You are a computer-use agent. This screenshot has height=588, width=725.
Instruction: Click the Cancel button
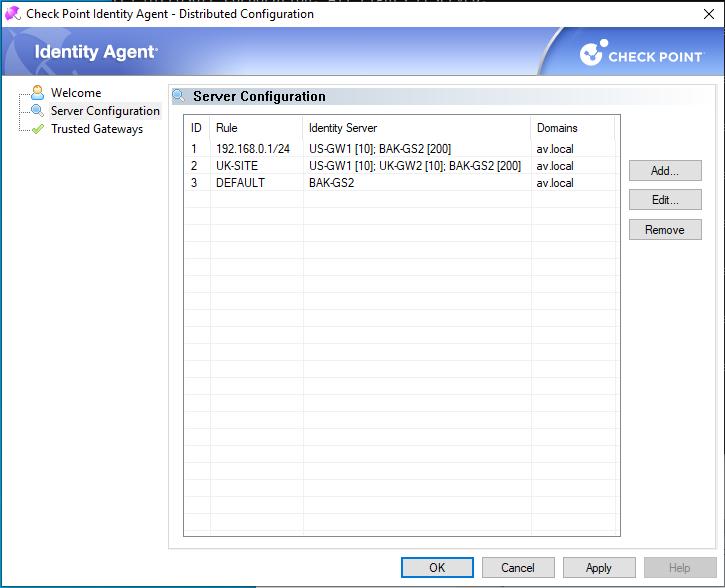pyautogui.click(x=518, y=567)
